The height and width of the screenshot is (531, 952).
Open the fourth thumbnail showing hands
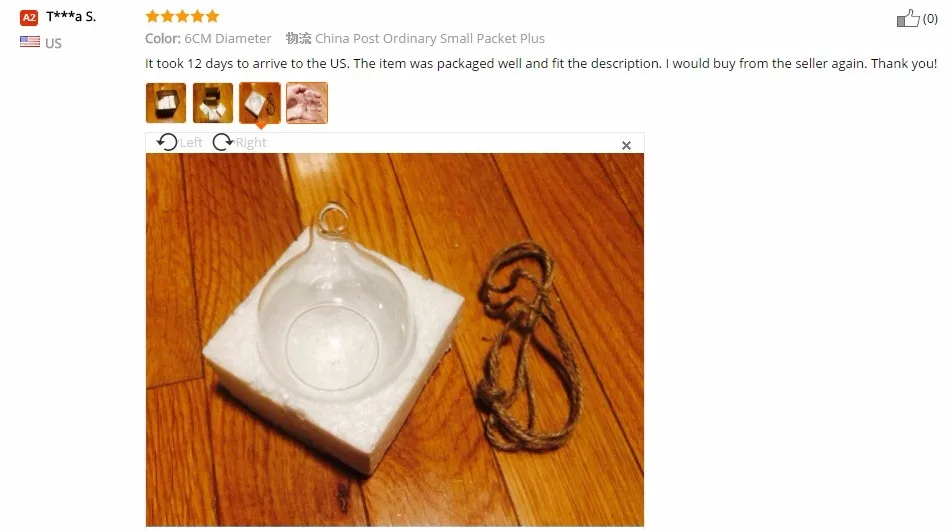click(x=307, y=103)
